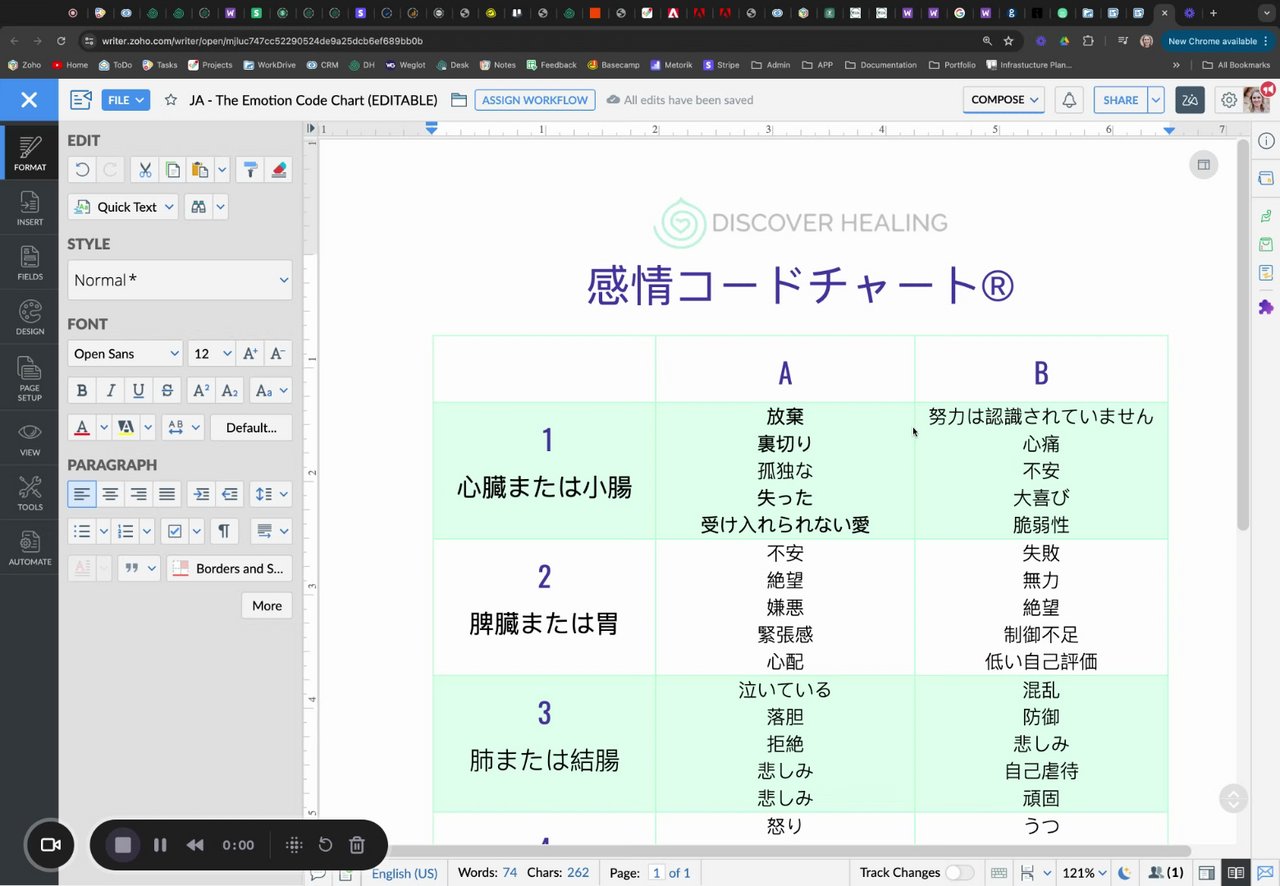Increase the font size
Image resolution: width=1280 pixels, height=886 pixels.
tap(250, 354)
